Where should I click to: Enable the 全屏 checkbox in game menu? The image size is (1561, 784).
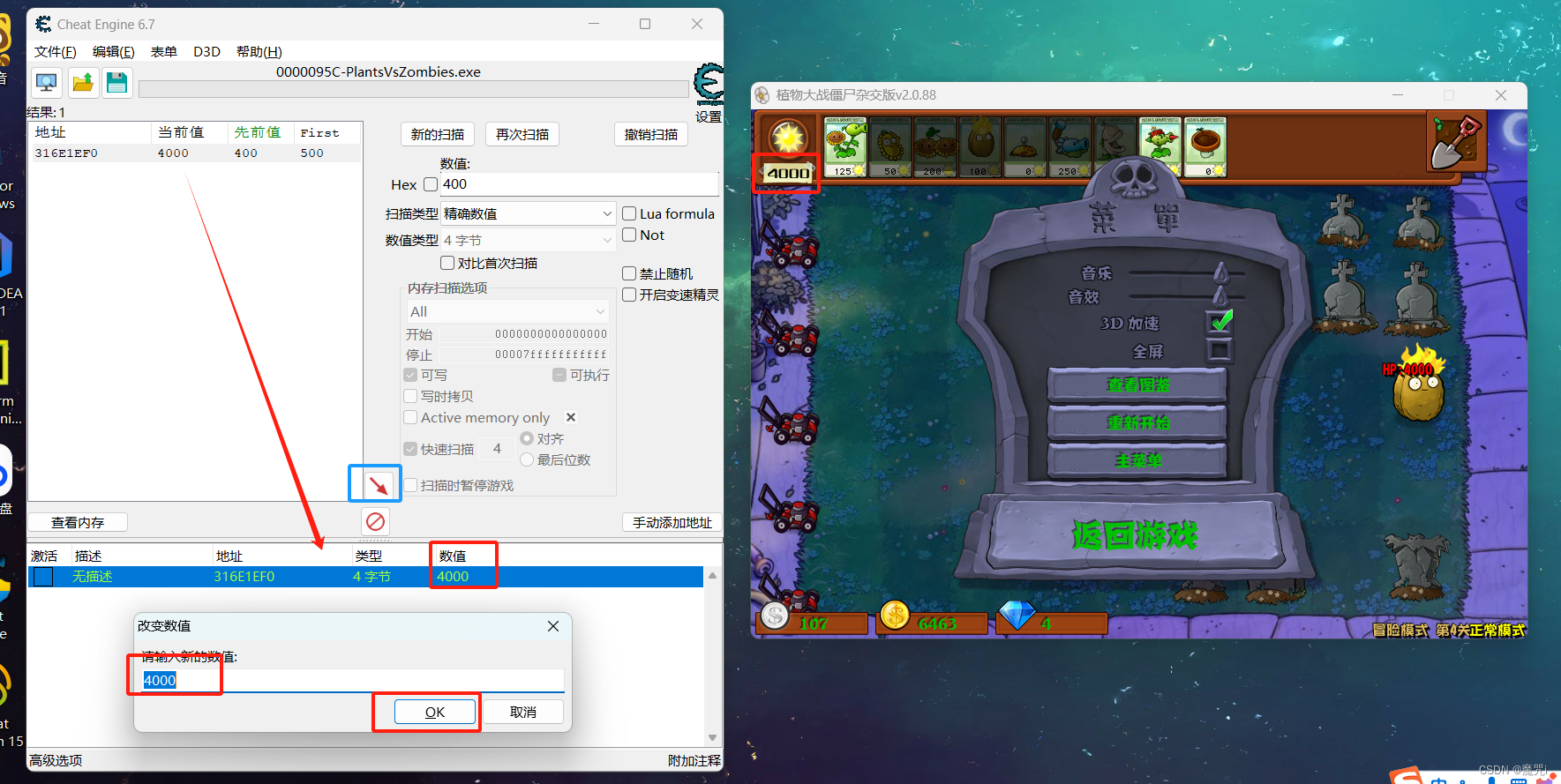[1220, 351]
